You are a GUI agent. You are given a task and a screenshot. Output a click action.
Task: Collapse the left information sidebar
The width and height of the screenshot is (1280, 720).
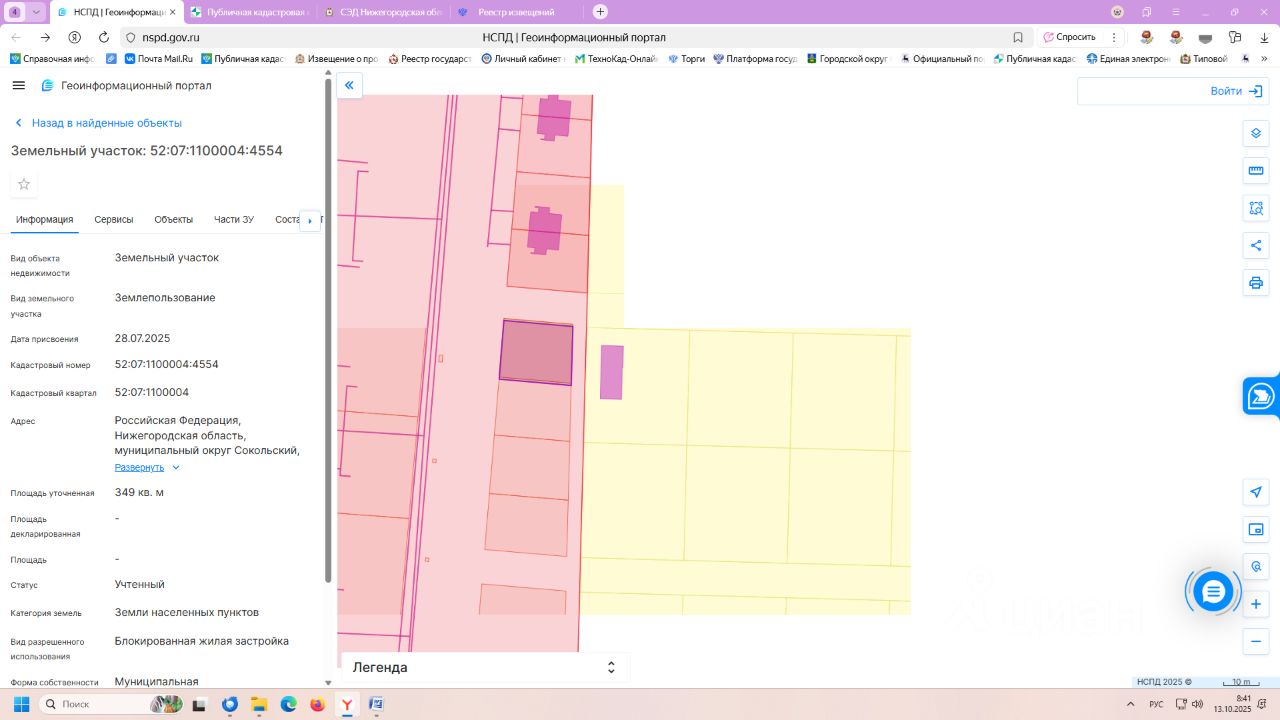click(x=349, y=86)
